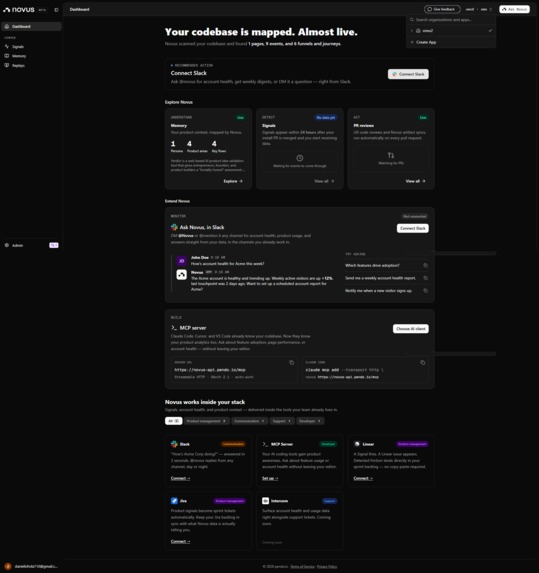The height and width of the screenshot is (573, 539).
Task: Open Dashboard in the sidebar
Action: 31,26
